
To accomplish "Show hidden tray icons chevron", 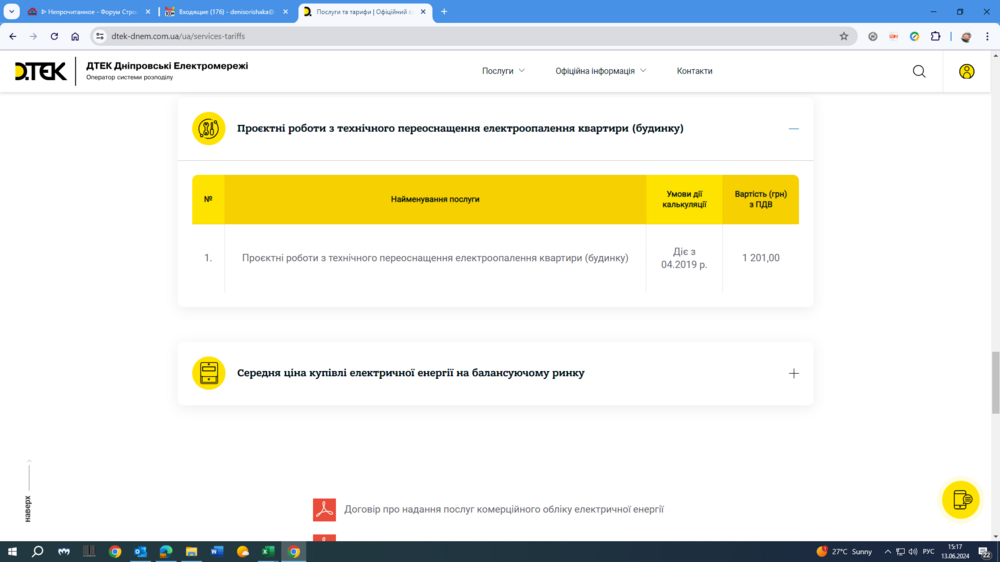I will (x=887, y=551).
